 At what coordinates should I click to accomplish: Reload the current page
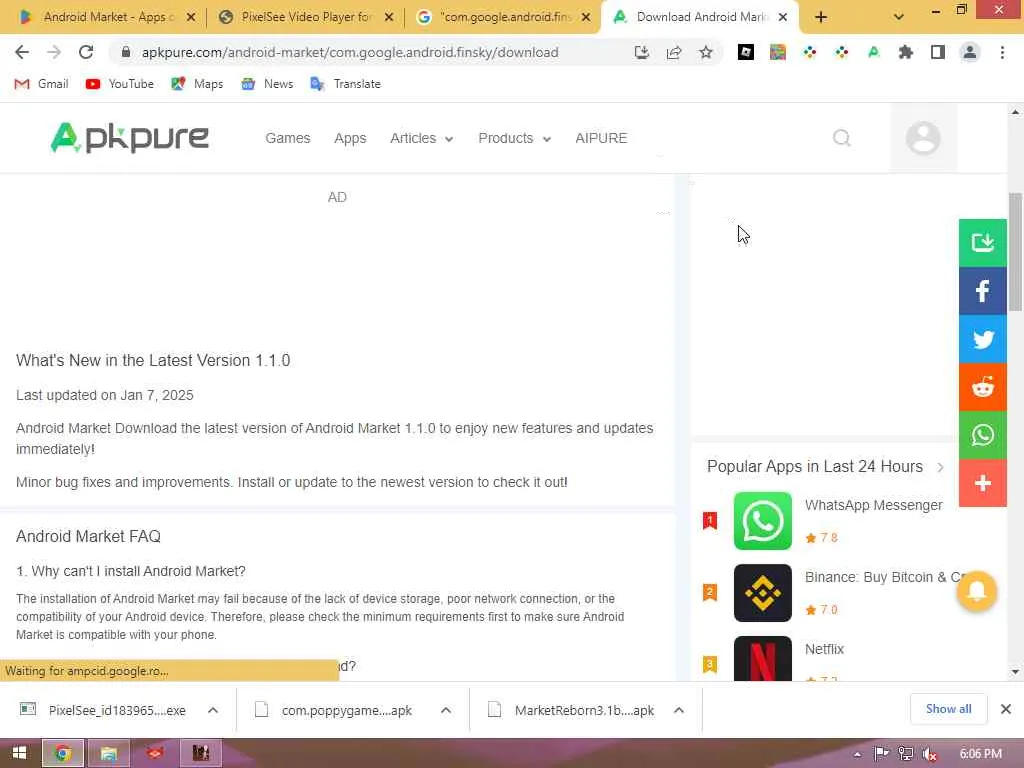pyautogui.click(x=86, y=52)
